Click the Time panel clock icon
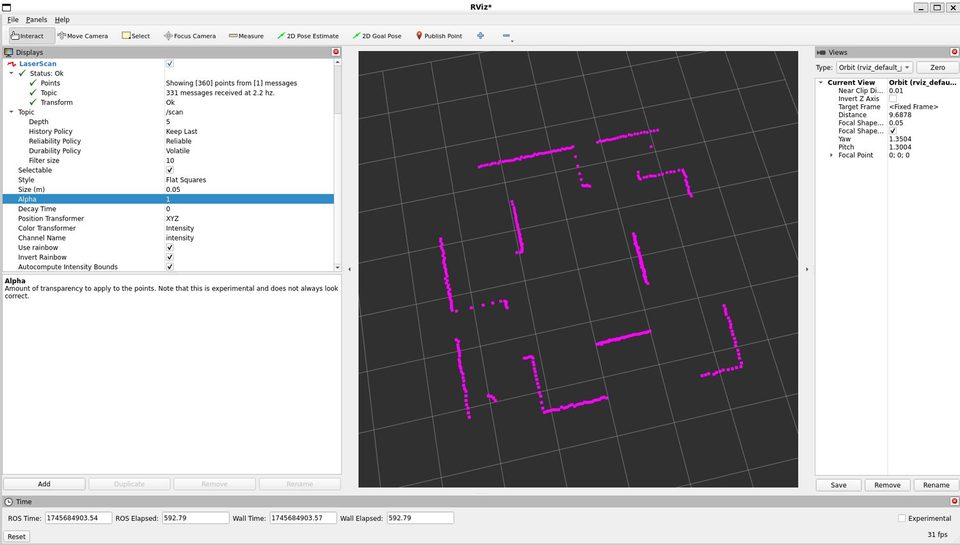The width and height of the screenshot is (960, 545). pyautogui.click(x=9, y=502)
